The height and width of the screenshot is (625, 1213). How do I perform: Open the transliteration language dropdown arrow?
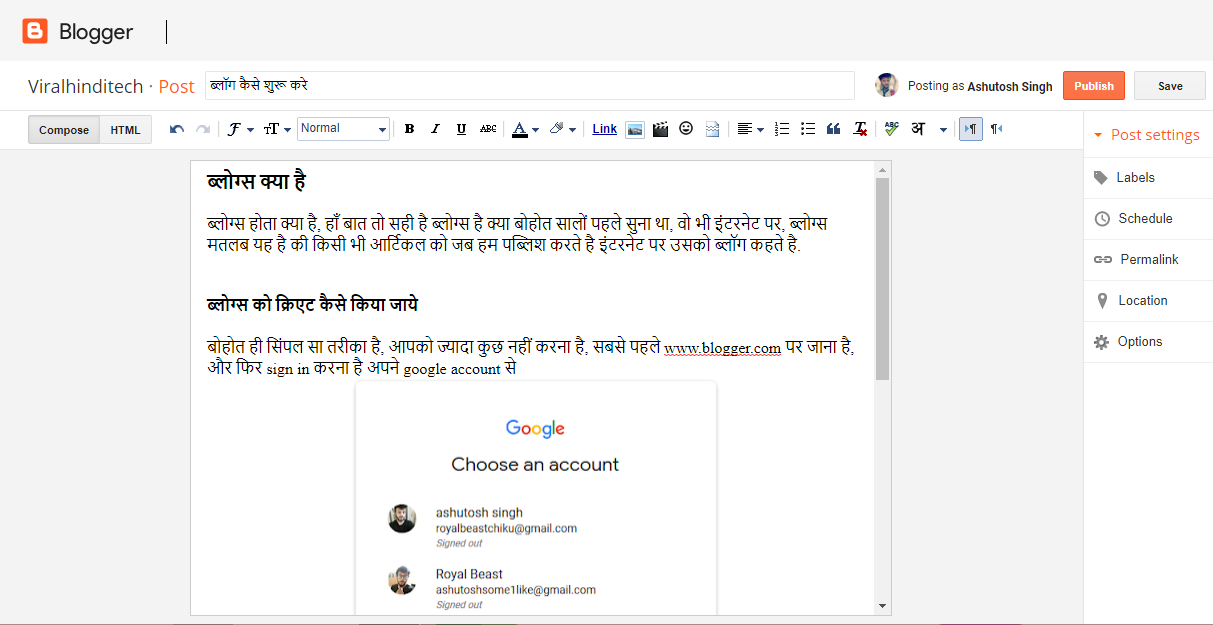943,129
